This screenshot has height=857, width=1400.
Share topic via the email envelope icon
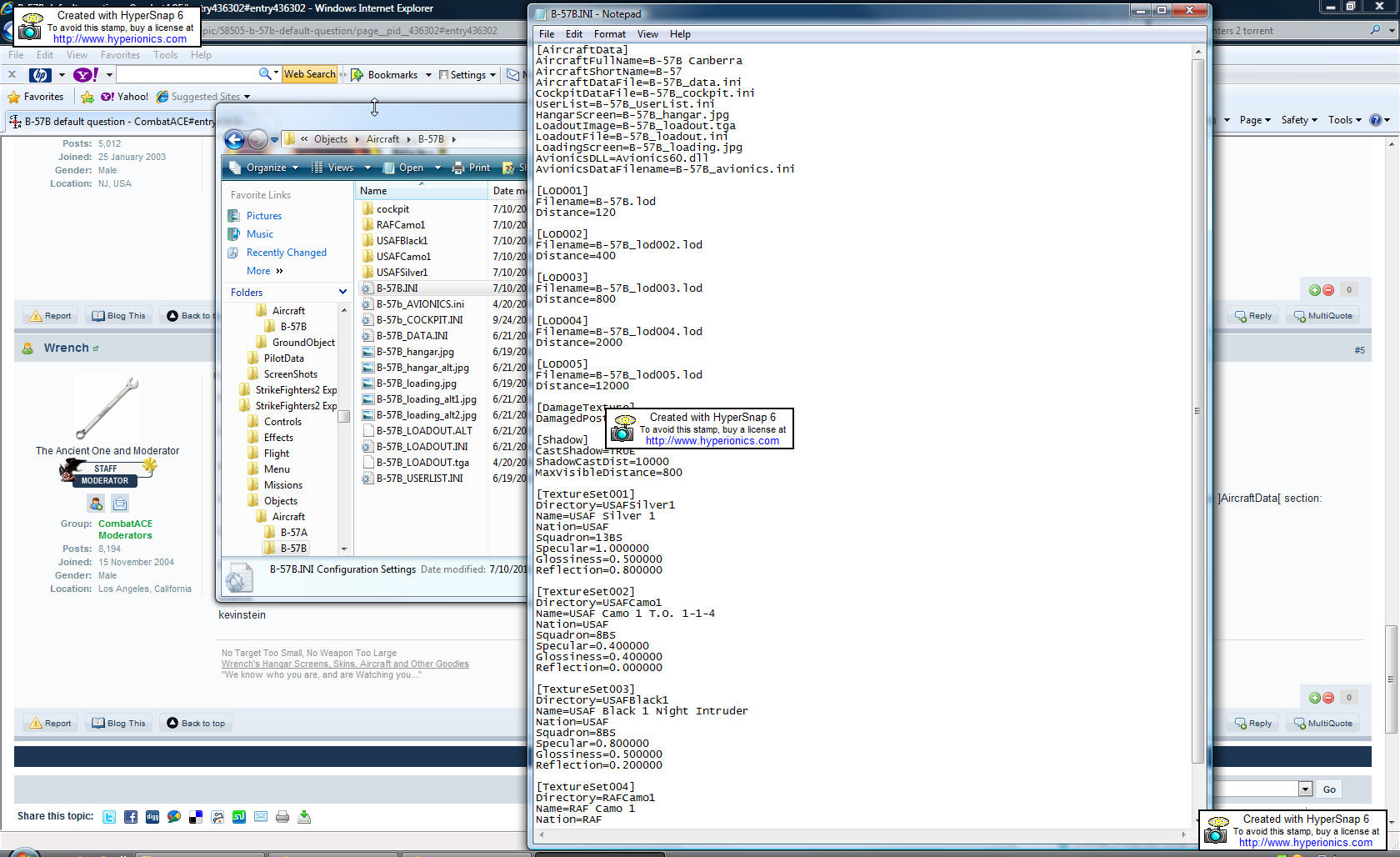click(x=261, y=817)
